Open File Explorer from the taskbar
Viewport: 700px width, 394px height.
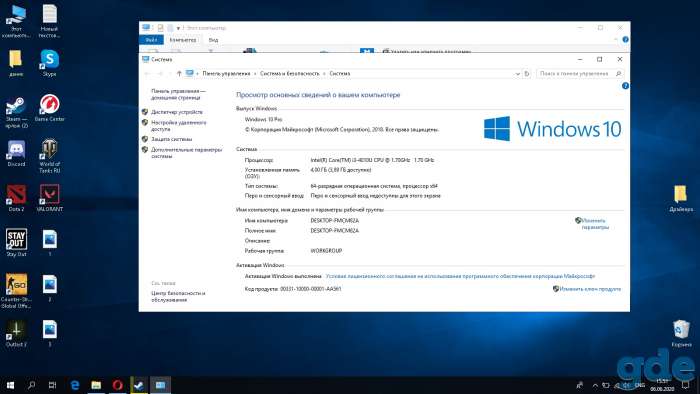tap(96, 385)
